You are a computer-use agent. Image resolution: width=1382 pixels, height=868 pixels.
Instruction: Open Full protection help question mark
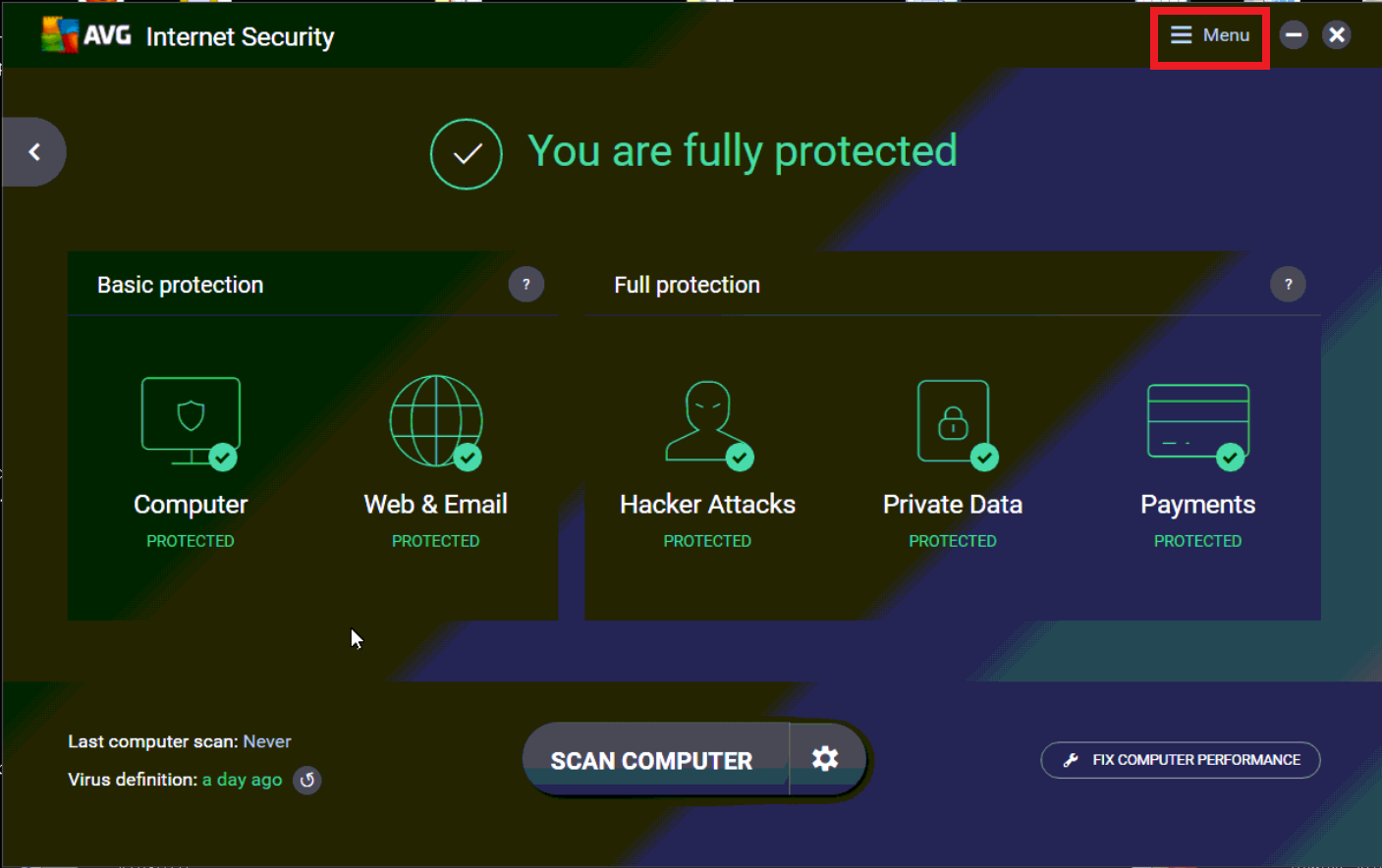[x=1288, y=285]
